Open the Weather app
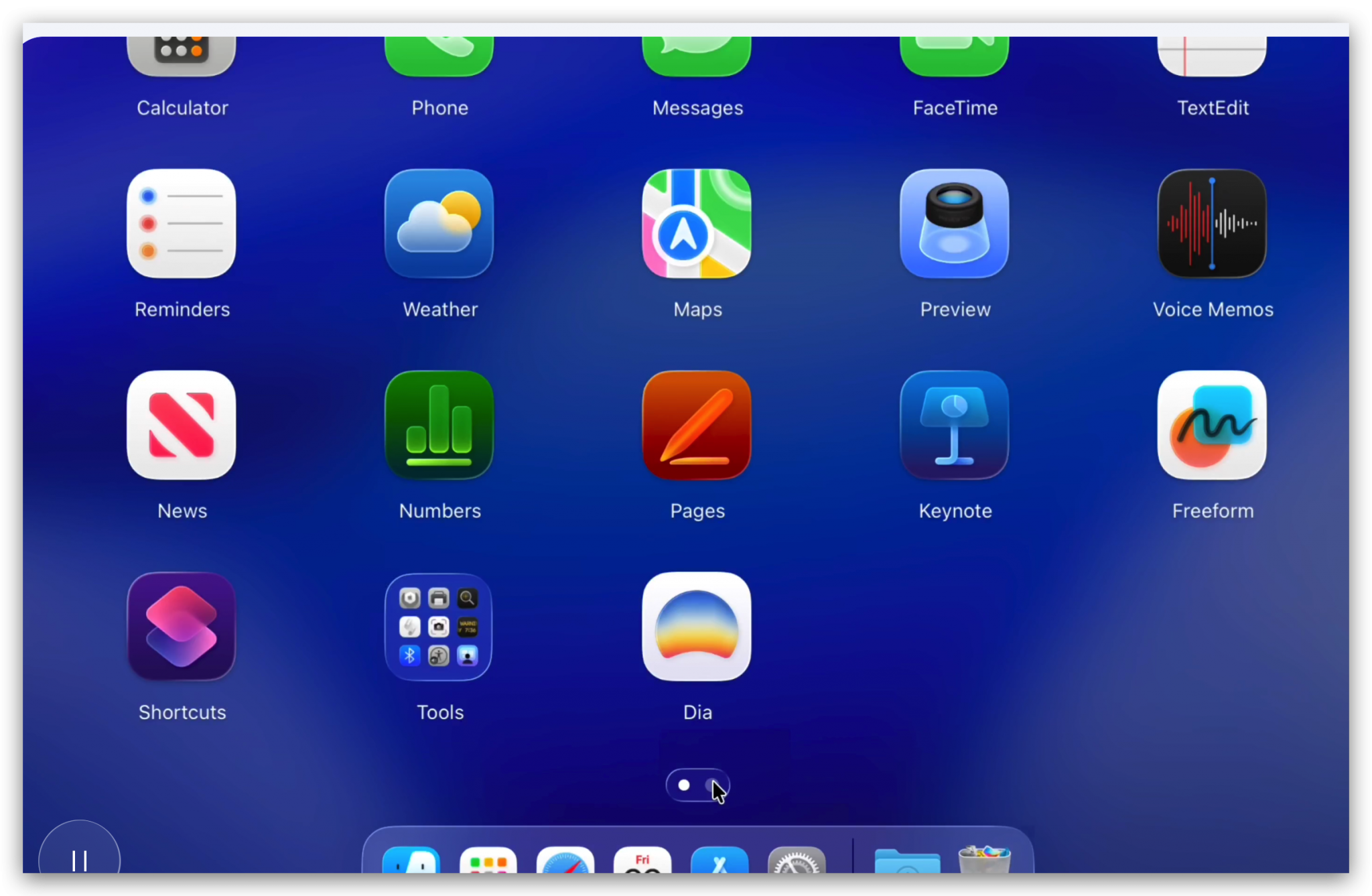1372x896 pixels. tap(439, 223)
